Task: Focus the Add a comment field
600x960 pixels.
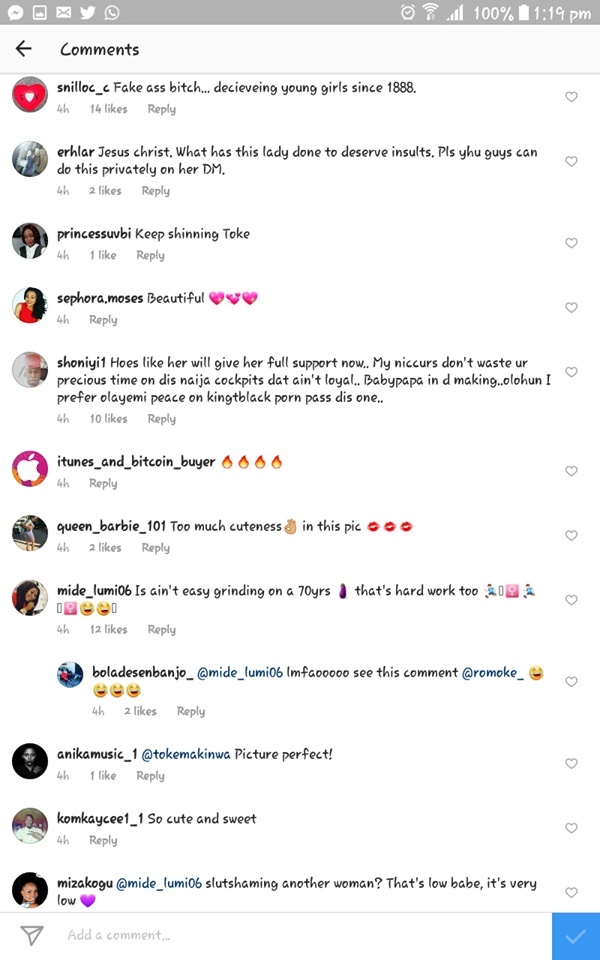Action: pyautogui.click(x=300, y=935)
